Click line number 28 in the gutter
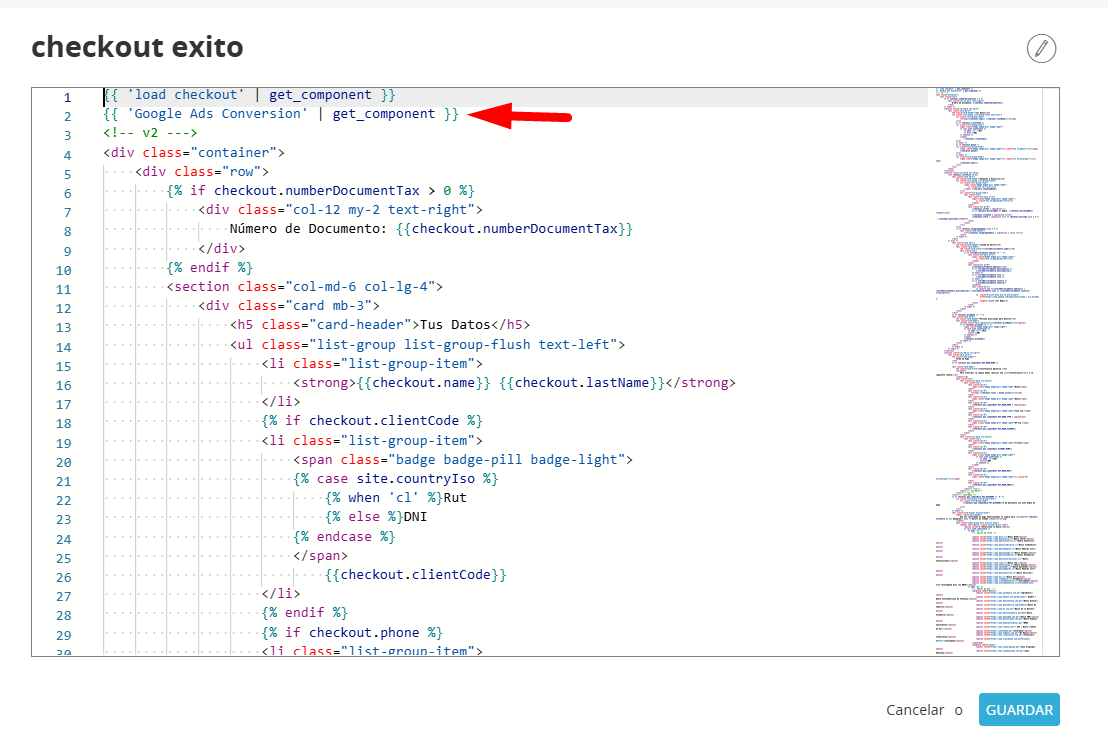 (64, 616)
